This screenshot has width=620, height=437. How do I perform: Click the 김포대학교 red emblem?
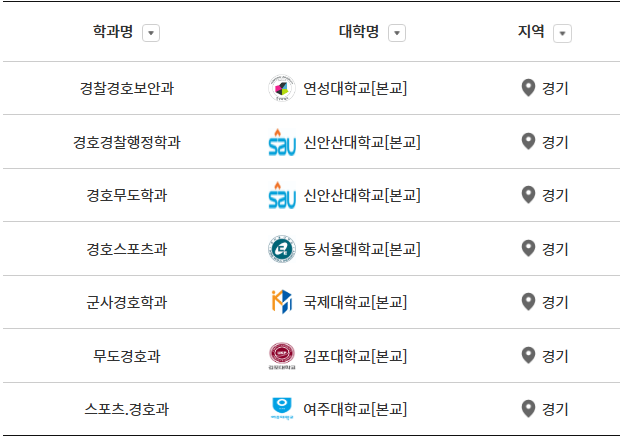coord(282,356)
